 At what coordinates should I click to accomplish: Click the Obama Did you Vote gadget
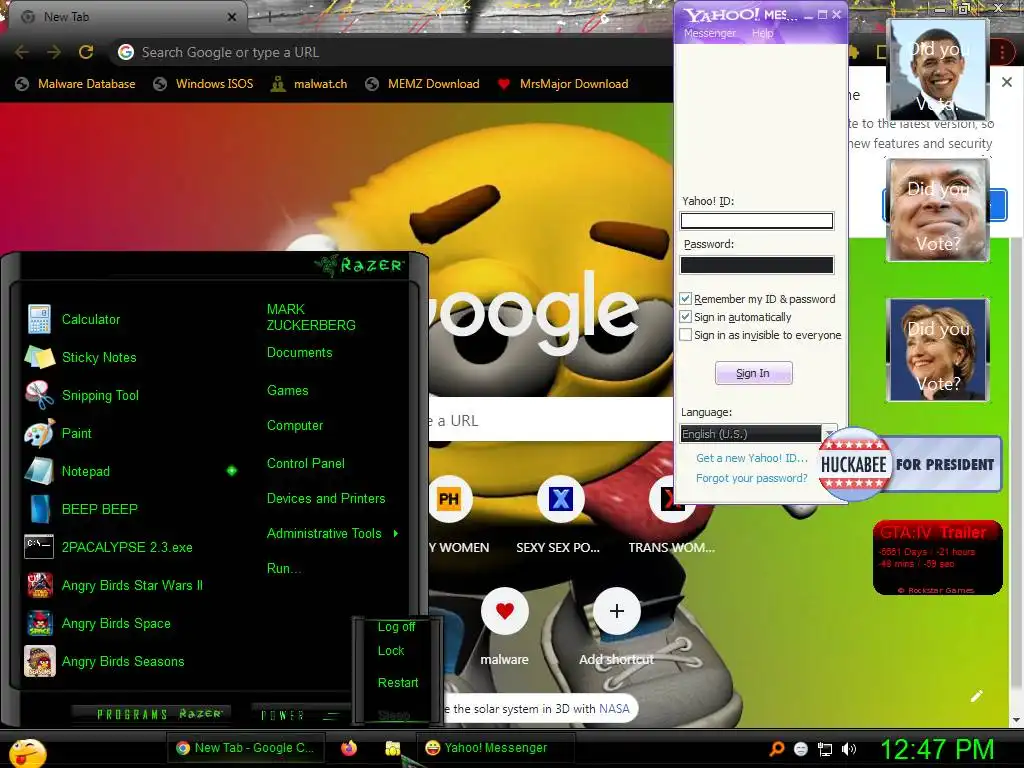click(938, 69)
